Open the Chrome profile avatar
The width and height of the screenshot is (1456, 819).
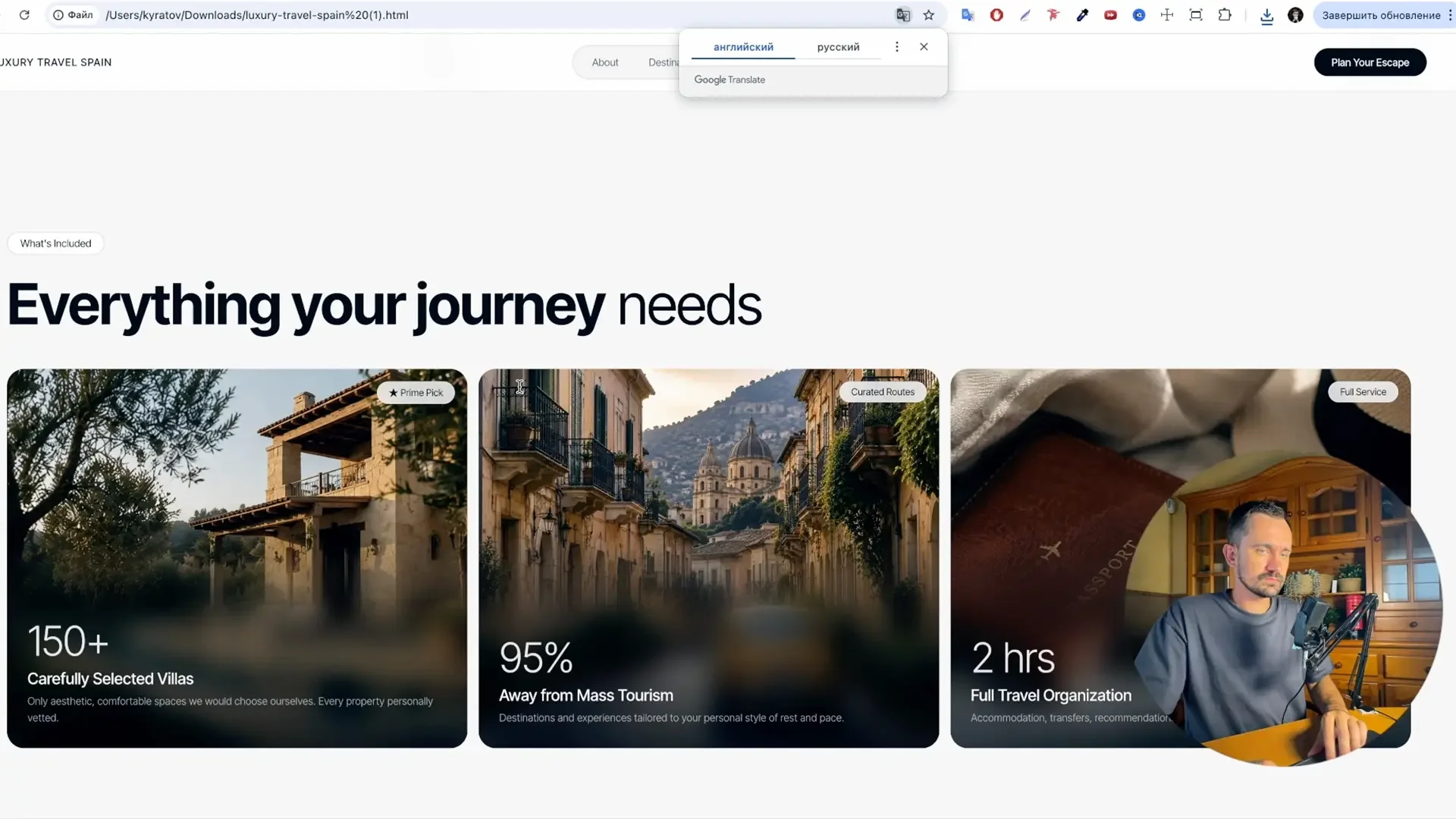pos(1295,15)
